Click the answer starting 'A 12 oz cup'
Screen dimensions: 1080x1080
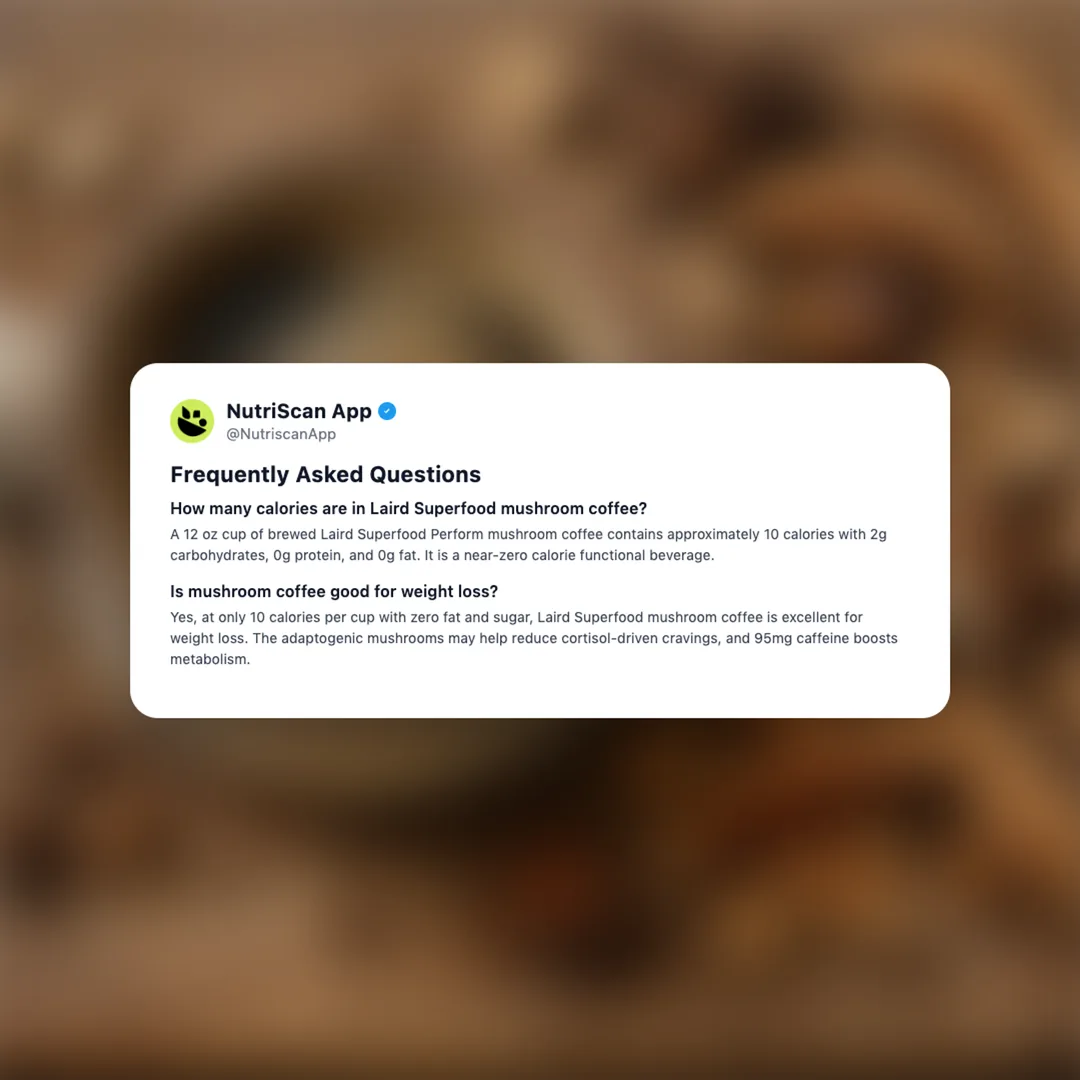pyautogui.click(x=528, y=545)
